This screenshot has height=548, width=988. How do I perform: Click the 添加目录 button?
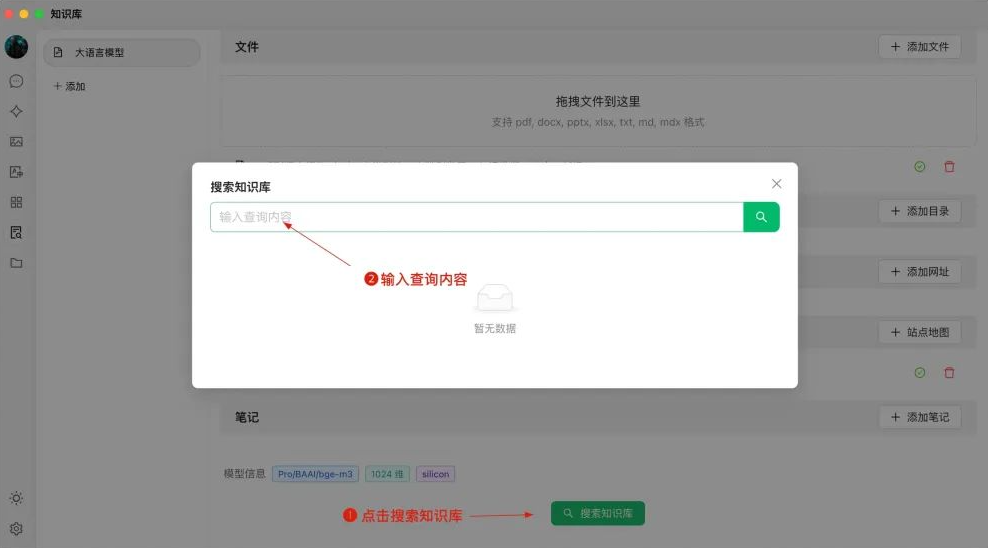919,211
